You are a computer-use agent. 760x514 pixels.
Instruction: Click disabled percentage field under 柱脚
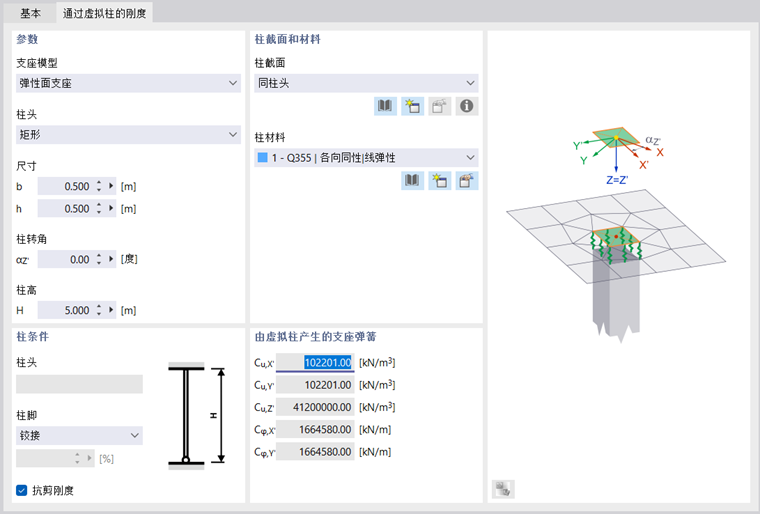55,458
